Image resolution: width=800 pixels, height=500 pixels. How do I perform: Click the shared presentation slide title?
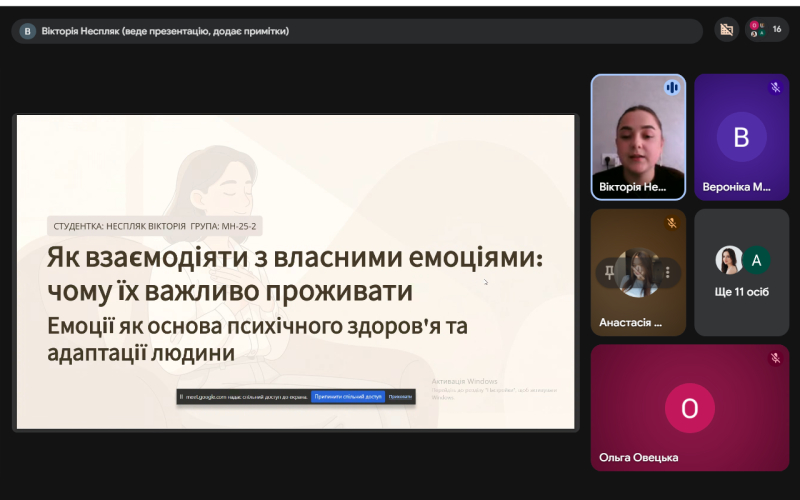[294, 274]
